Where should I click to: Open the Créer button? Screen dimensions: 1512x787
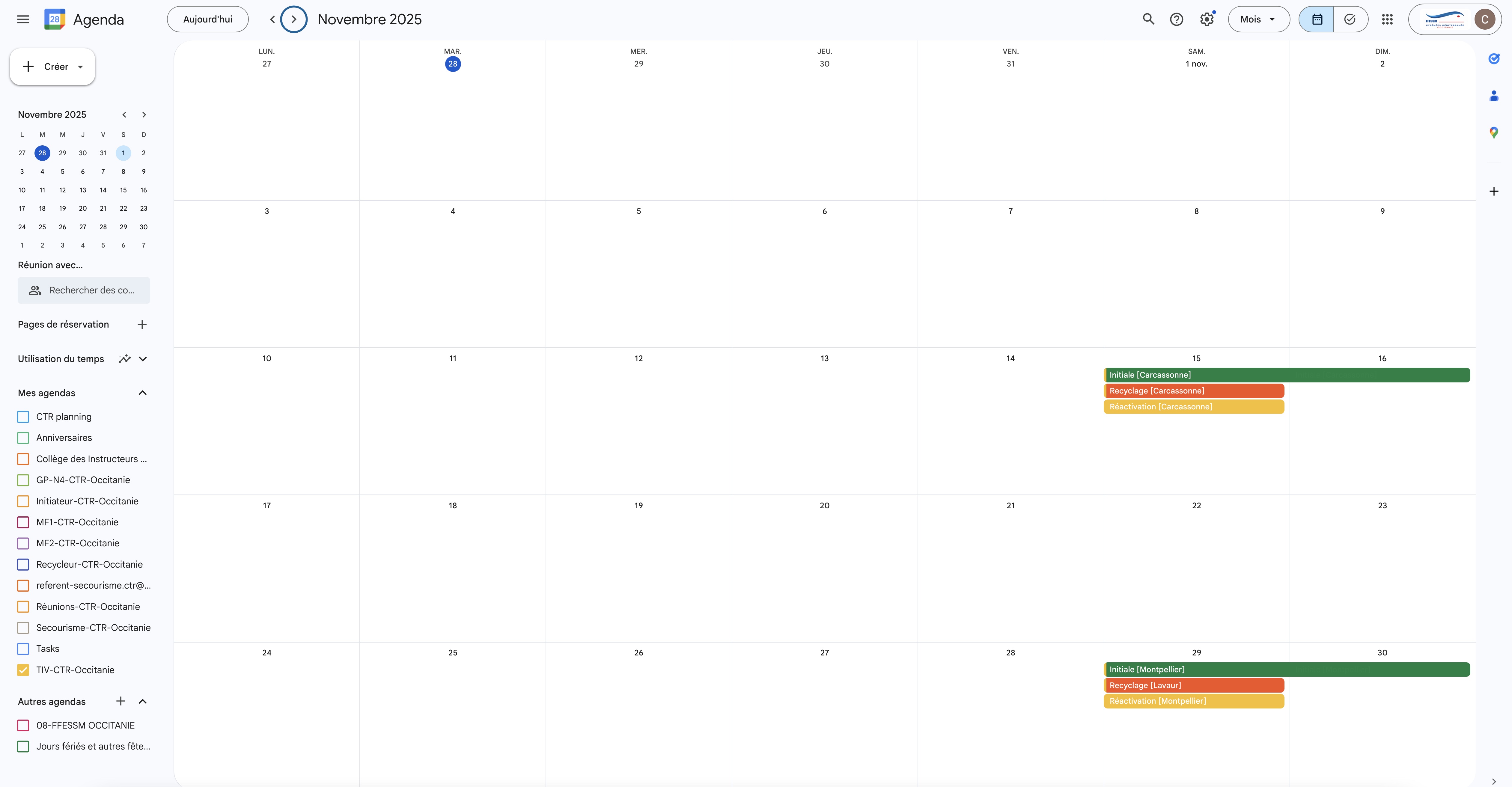pyautogui.click(x=52, y=66)
